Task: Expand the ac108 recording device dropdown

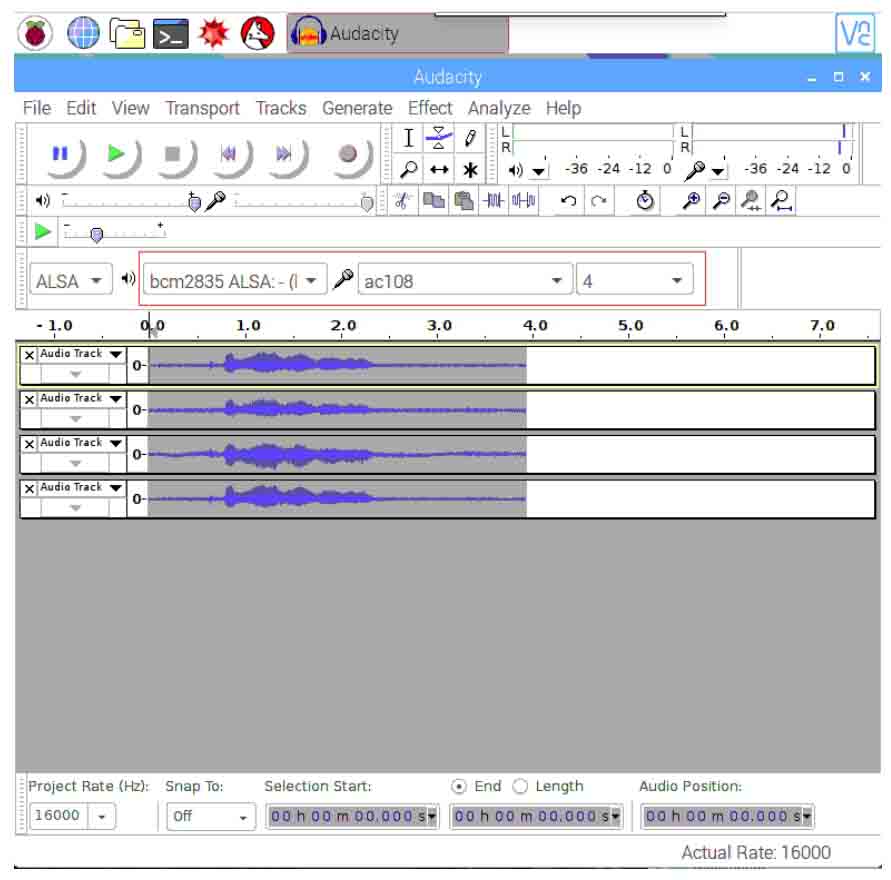Action: (x=464, y=281)
